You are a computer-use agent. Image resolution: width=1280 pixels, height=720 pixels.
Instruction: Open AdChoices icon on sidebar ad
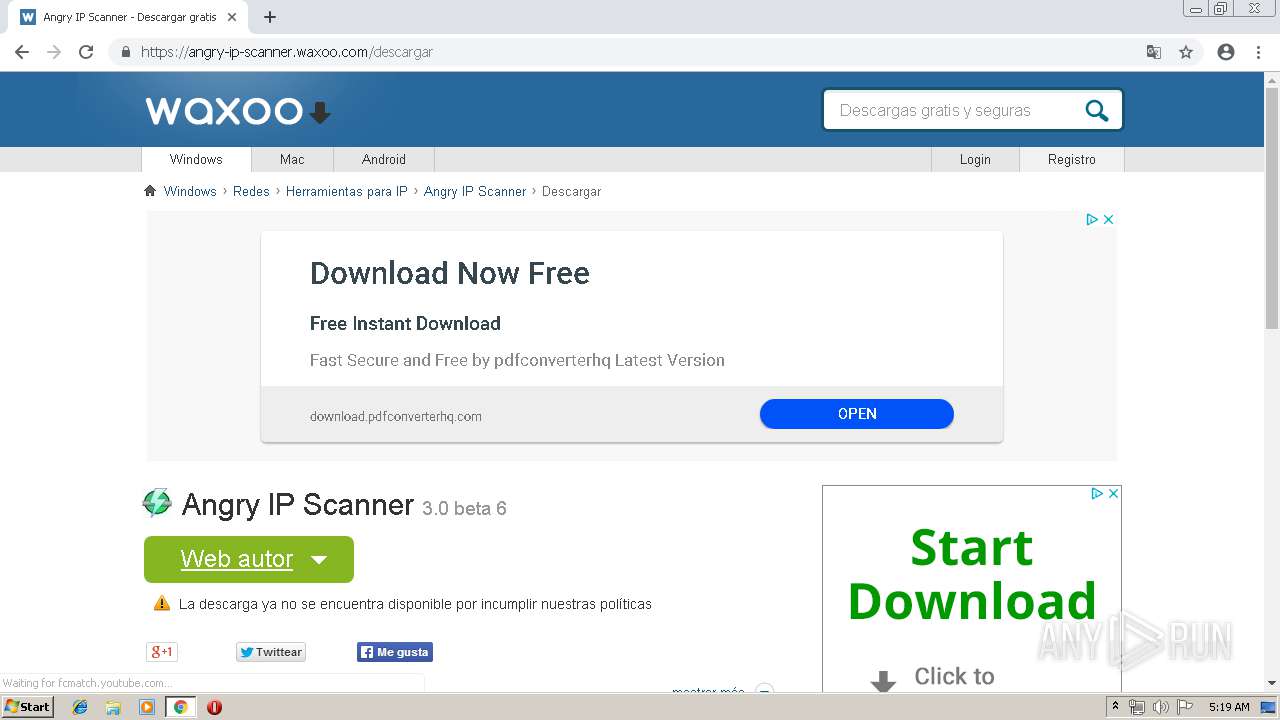pyautogui.click(x=1097, y=493)
